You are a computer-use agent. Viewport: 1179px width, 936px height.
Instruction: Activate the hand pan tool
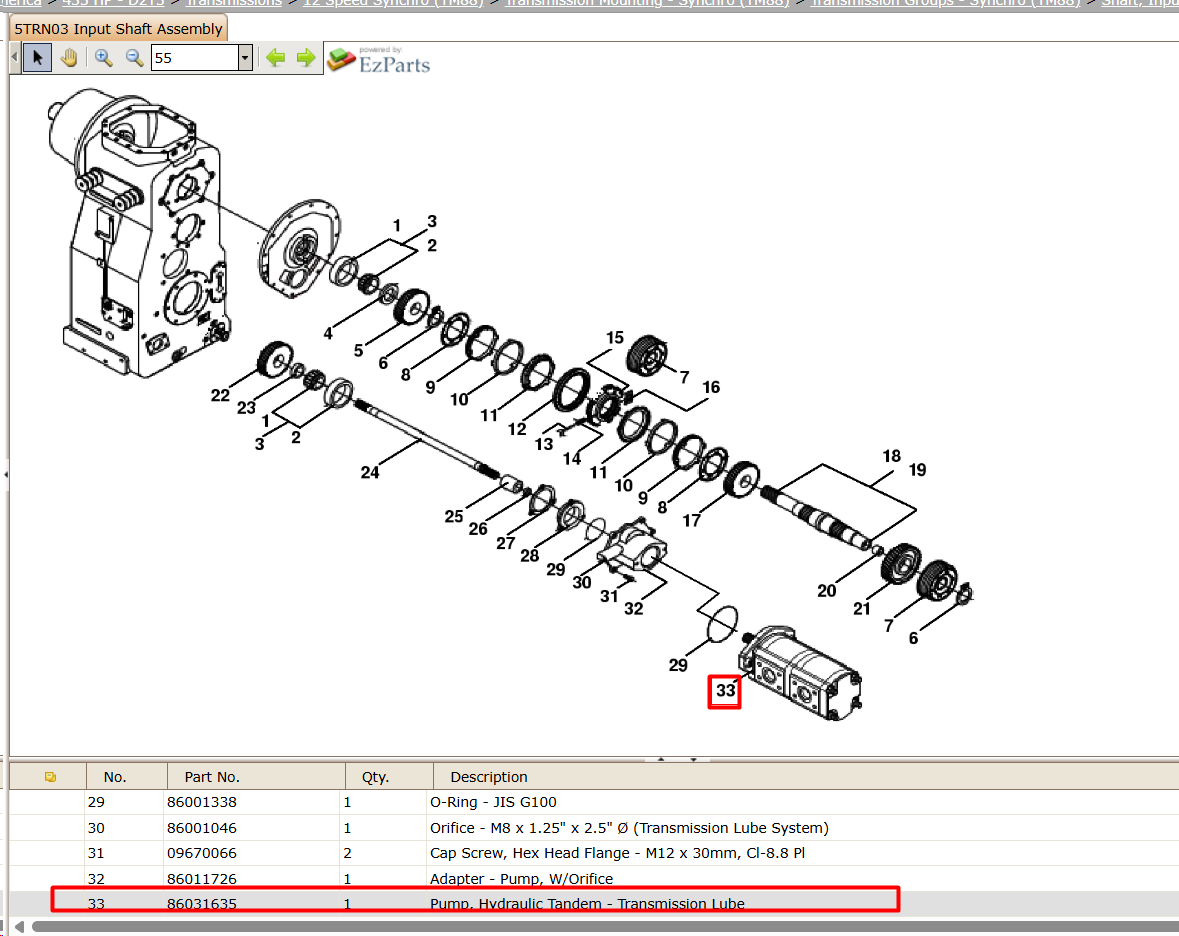[69, 58]
